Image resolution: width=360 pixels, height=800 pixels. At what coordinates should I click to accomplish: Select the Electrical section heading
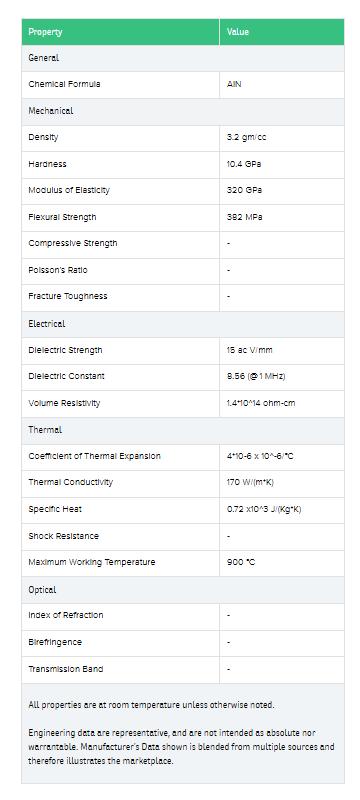[x=47, y=324]
